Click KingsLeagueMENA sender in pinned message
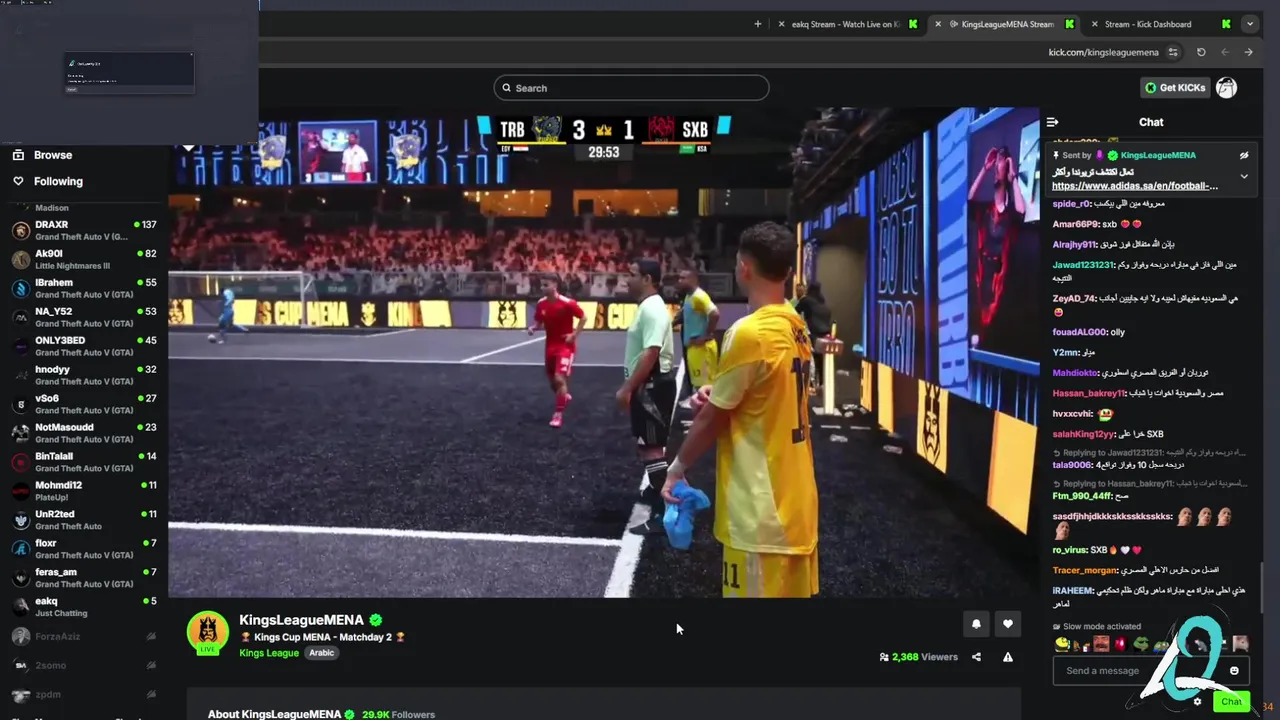 (x=1158, y=156)
